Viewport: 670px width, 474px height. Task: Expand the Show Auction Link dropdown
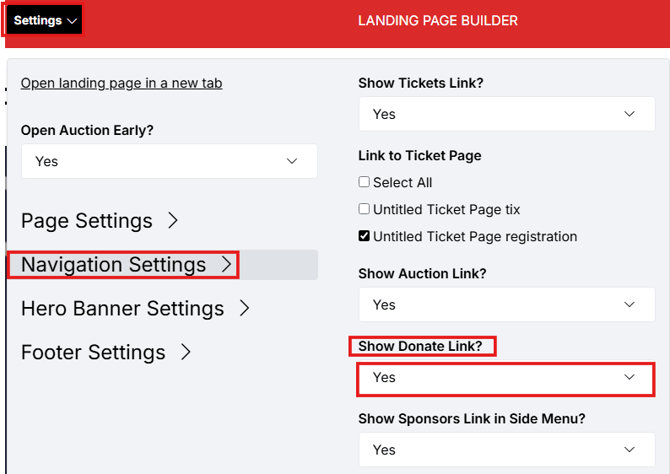click(506, 304)
